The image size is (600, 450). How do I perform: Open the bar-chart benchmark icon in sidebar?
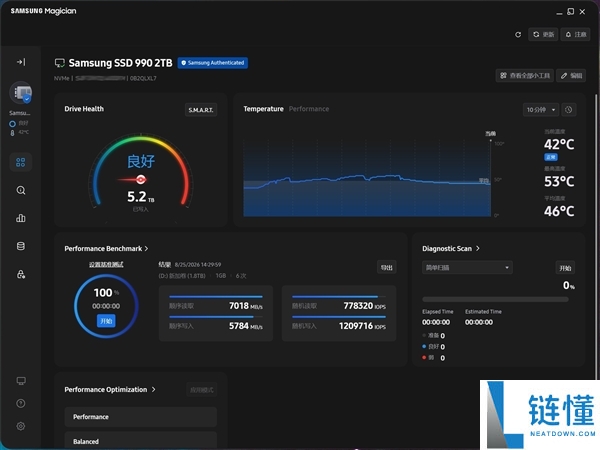[21, 218]
